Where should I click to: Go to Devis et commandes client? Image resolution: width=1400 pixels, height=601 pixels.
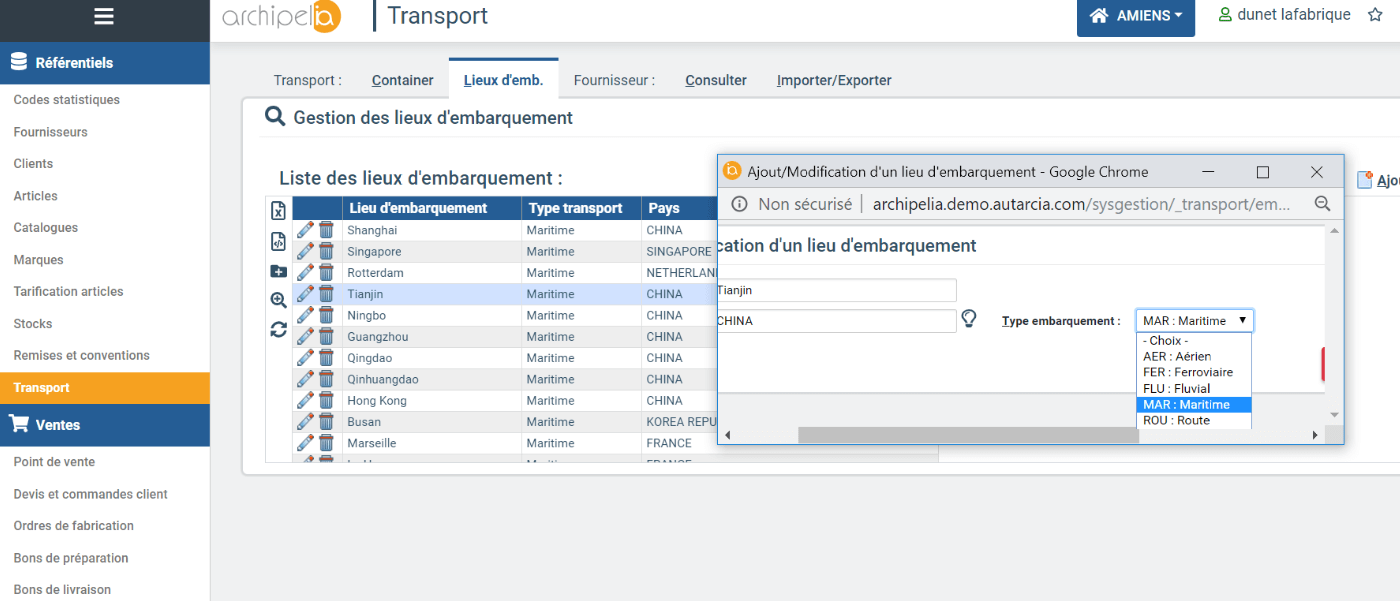tap(90, 494)
